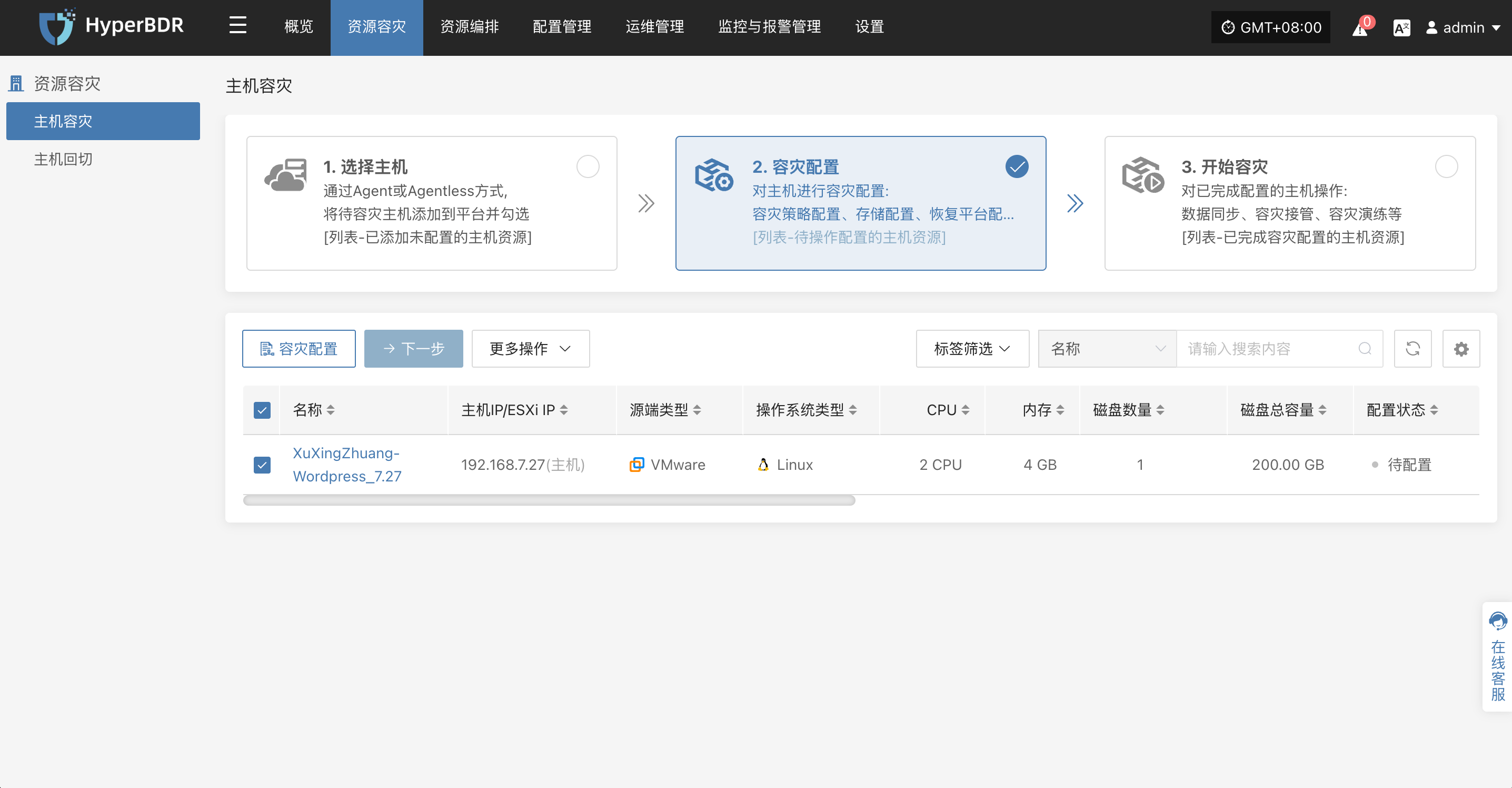Sort by total disk capacity column
Screen dimensions: 1512x788
pyautogui.click(x=1322, y=410)
